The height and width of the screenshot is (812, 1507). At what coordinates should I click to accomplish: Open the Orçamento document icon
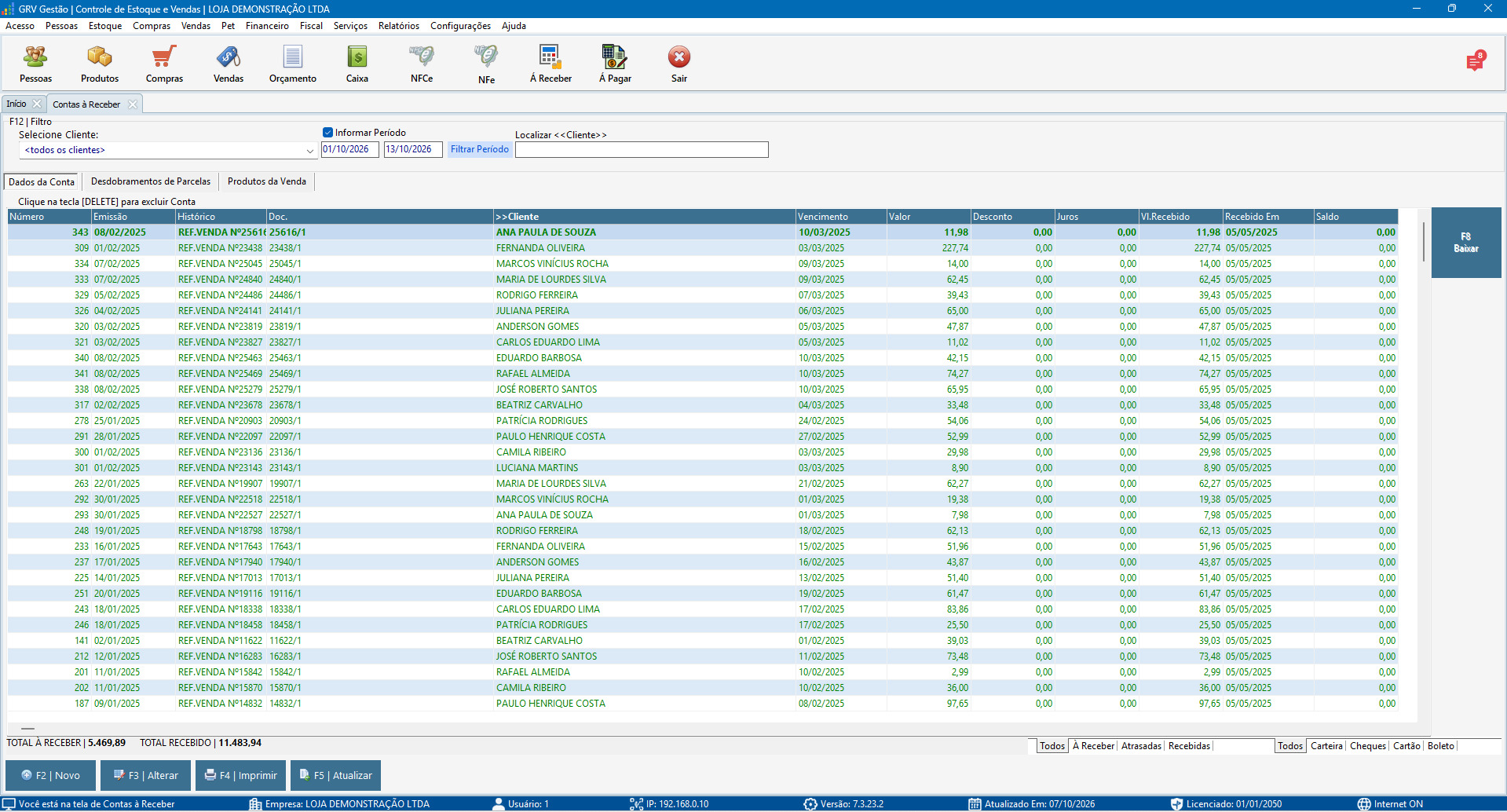[293, 64]
